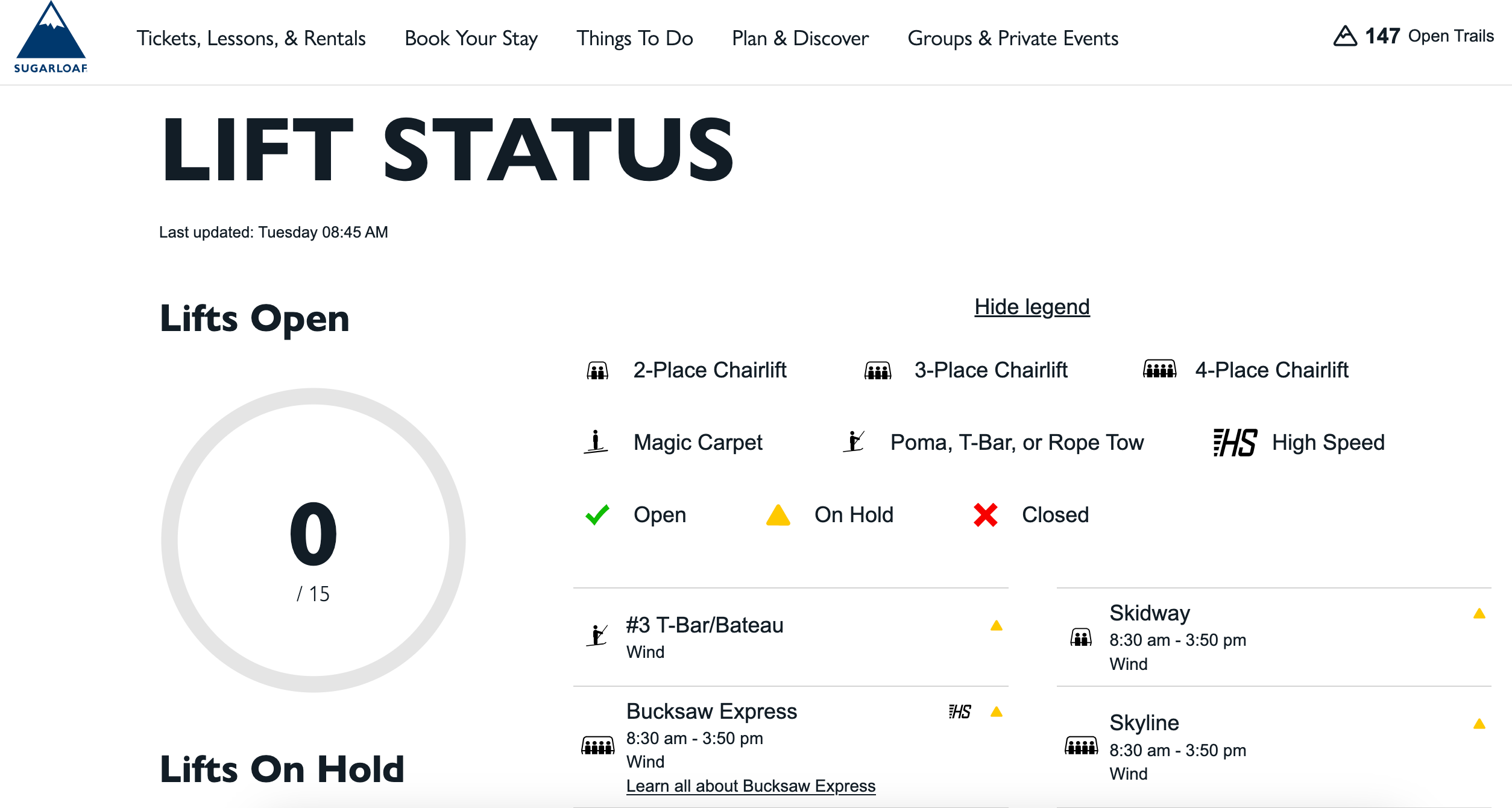Expand the Plan & Discover menu
This screenshot has height=808, width=1512.
800,39
